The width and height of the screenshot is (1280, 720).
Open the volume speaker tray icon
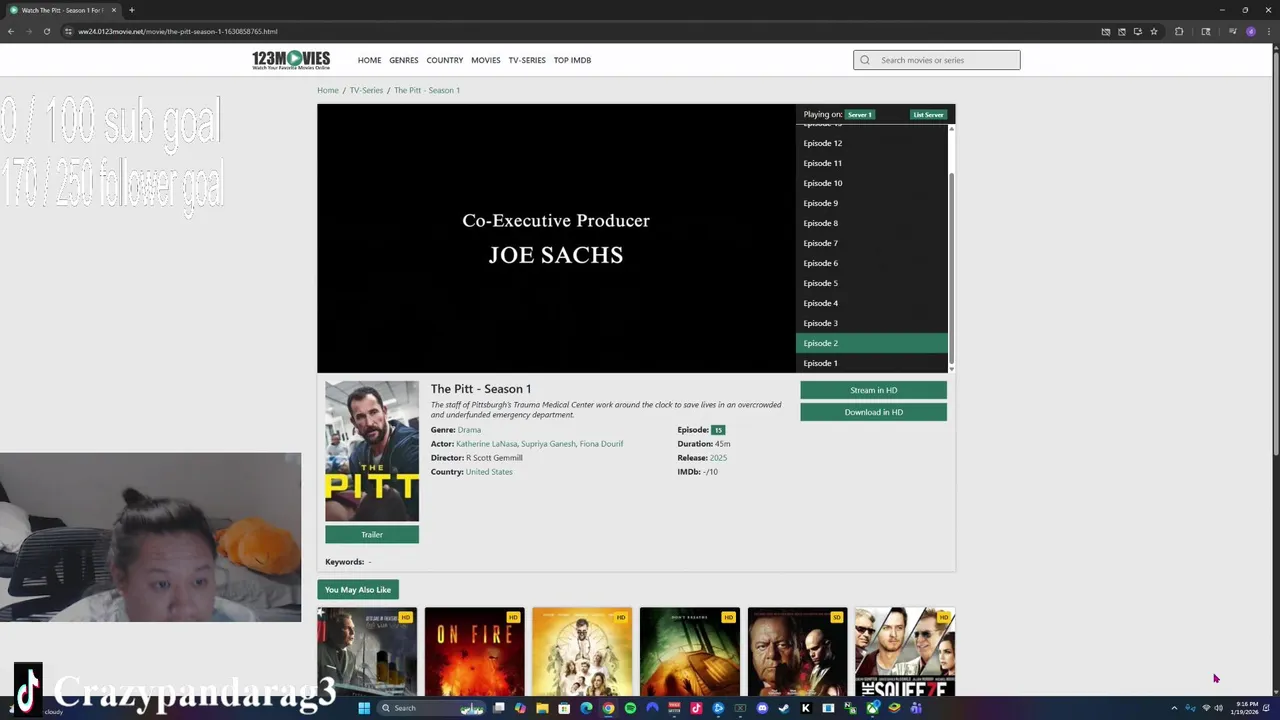[1218, 708]
